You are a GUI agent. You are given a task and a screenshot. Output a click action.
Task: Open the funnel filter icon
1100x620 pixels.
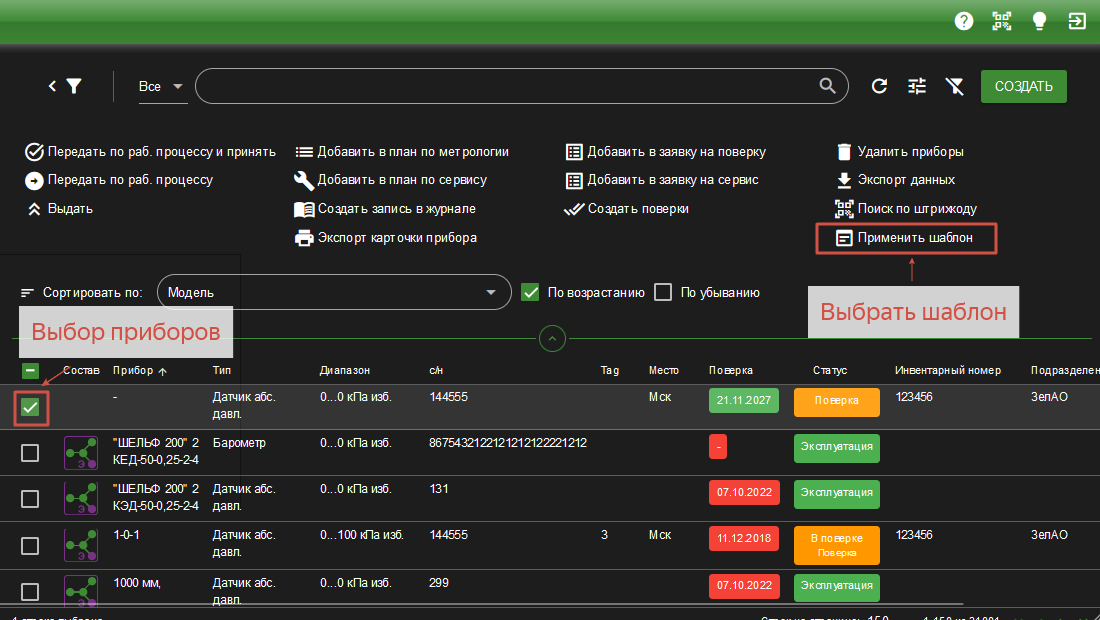click(x=74, y=86)
